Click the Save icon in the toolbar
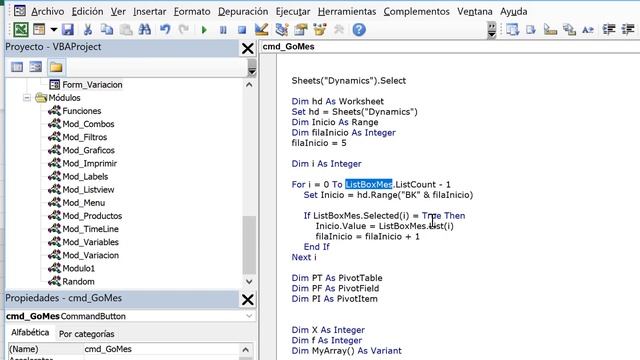Screen dimensions: 640x360 click(68, 30)
